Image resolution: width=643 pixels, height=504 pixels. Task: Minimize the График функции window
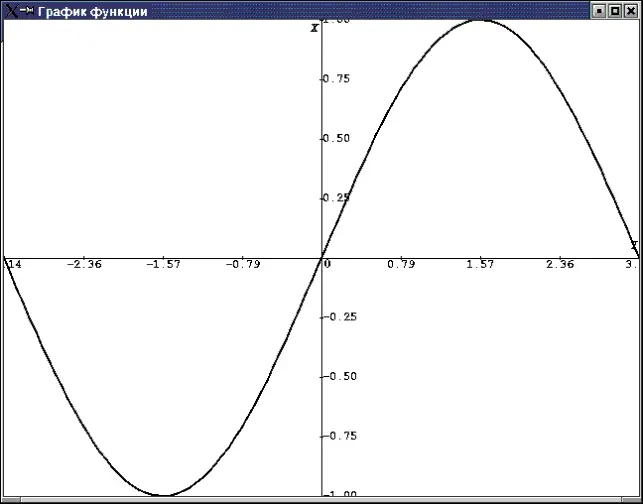pos(599,10)
